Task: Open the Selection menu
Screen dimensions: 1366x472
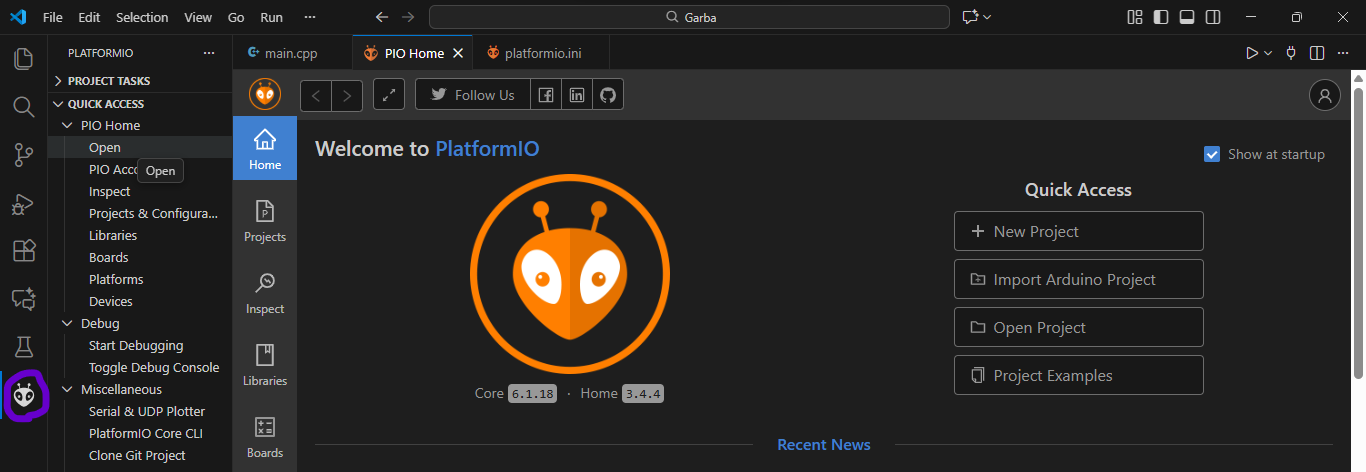Action: 142,17
